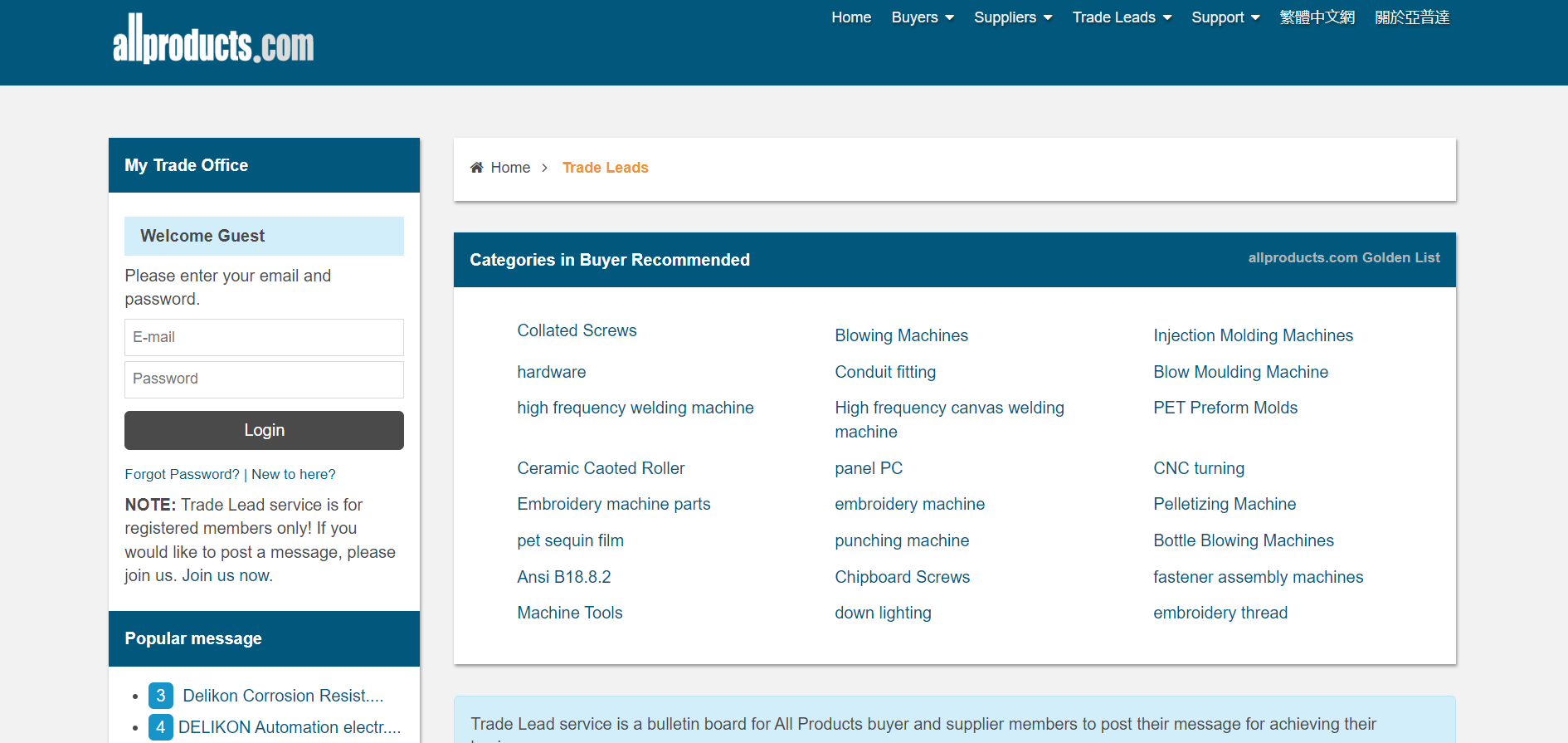The width and height of the screenshot is (1568, 743).
Task: Focus the E-mail input field
Action: pyautogui.click(x=264, y=338)
